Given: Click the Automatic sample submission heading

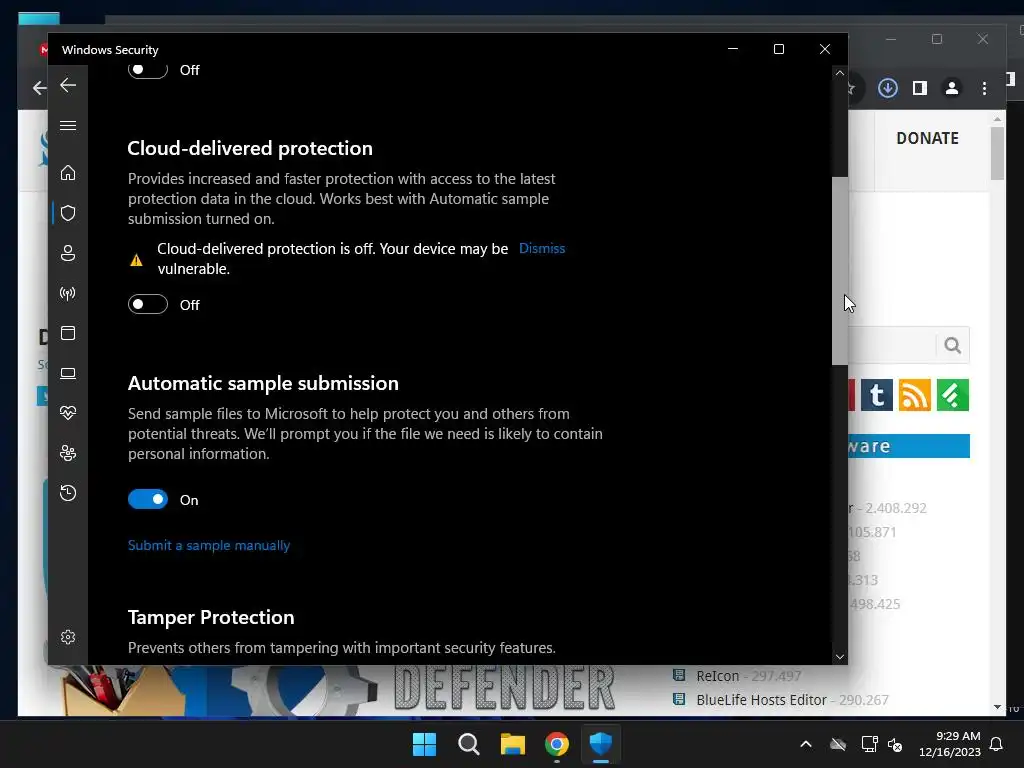Looking at the screenshot, I should tap(263, 383).
